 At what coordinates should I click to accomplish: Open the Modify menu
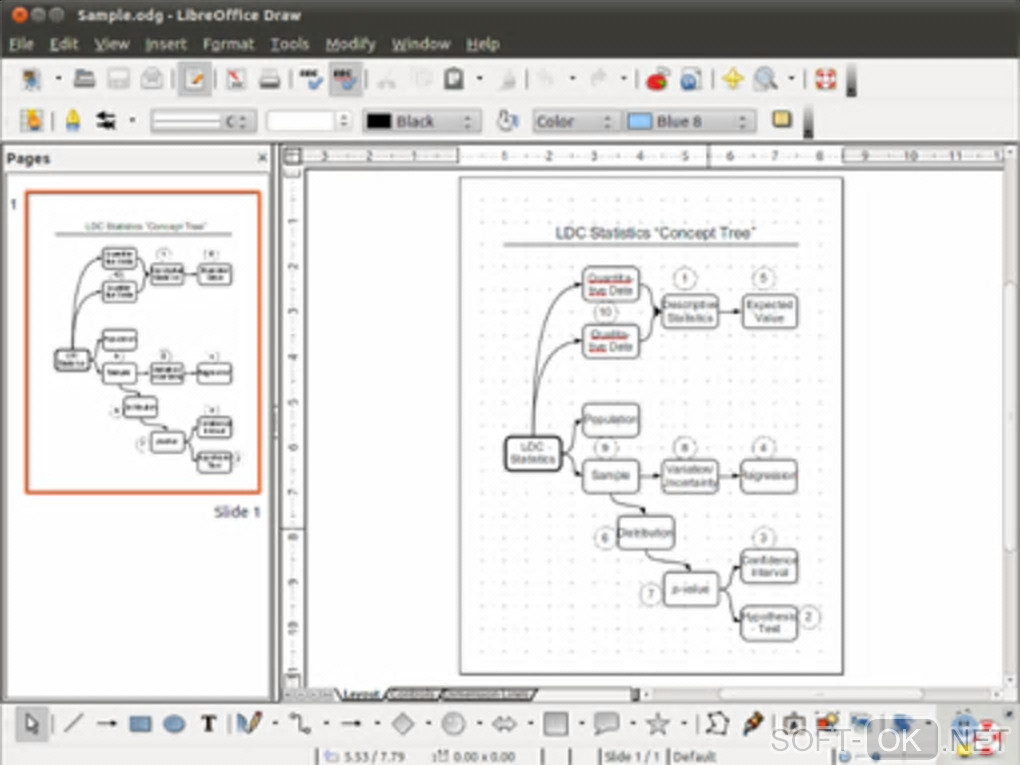350,44
